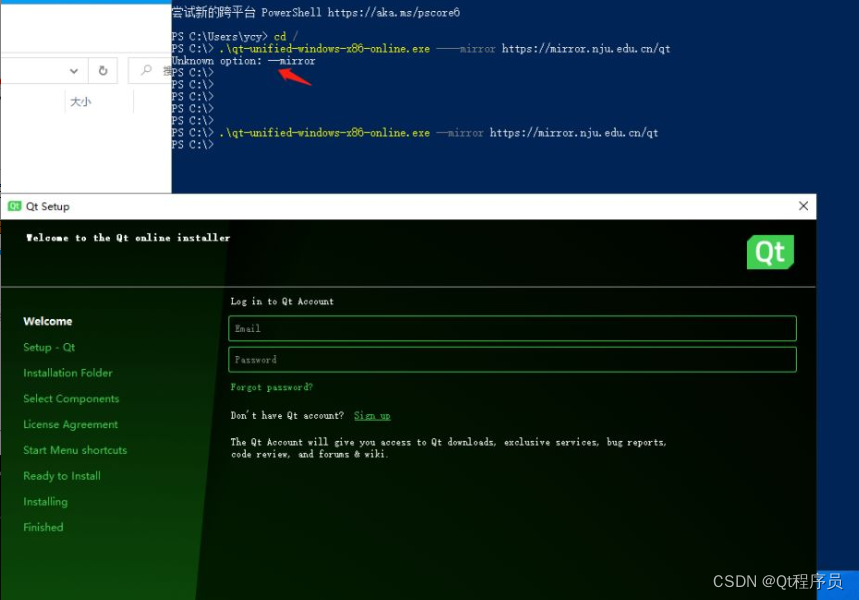Select Setup - Qt in the sidebar
This screenshot has height=600, width=859.
(48, 347)
